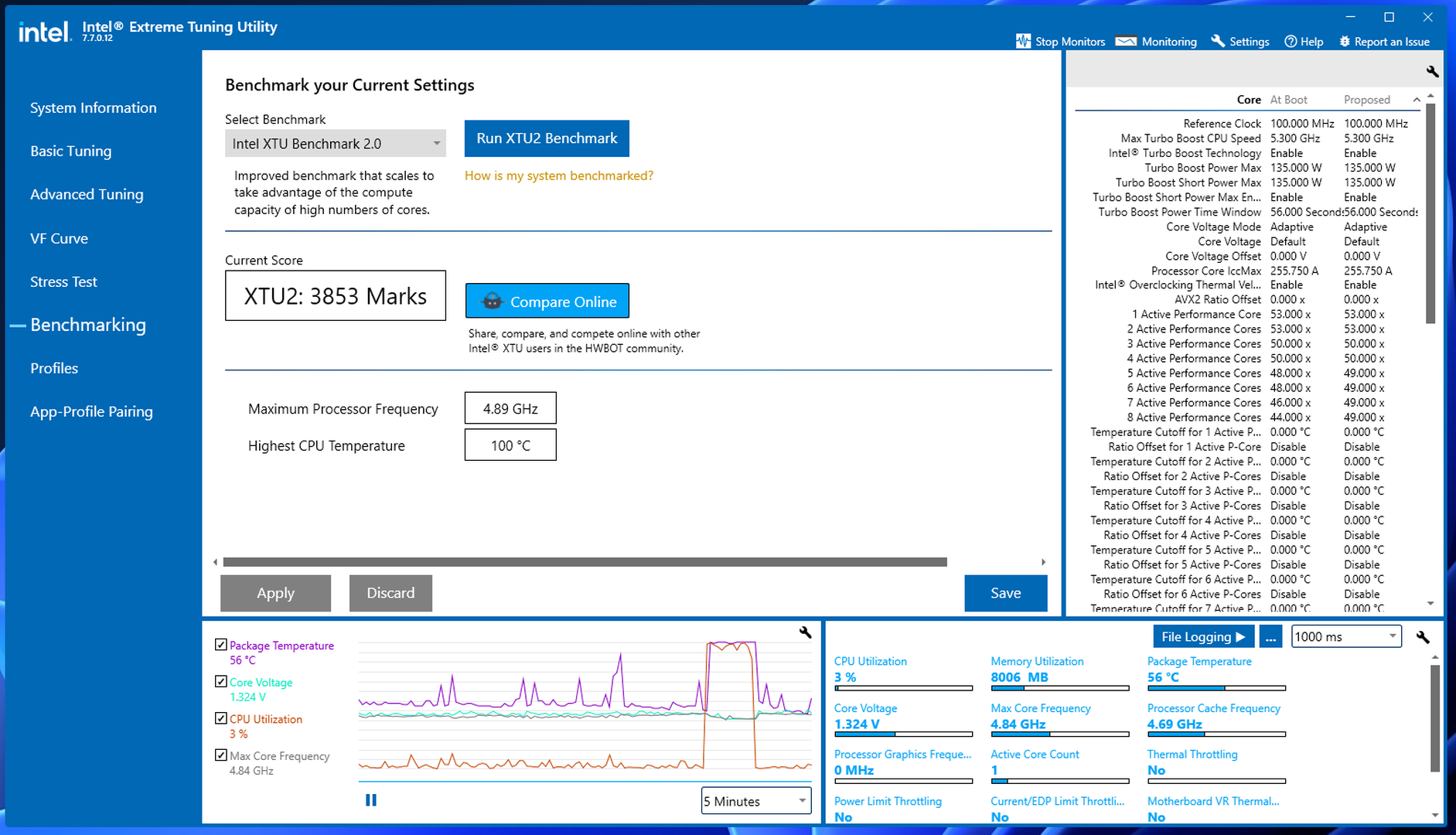Image resolution: width=1456 pixels, height=835 pixels.
Task: Select the Turbo Boost Power Max row
Action: point(1247,168)
